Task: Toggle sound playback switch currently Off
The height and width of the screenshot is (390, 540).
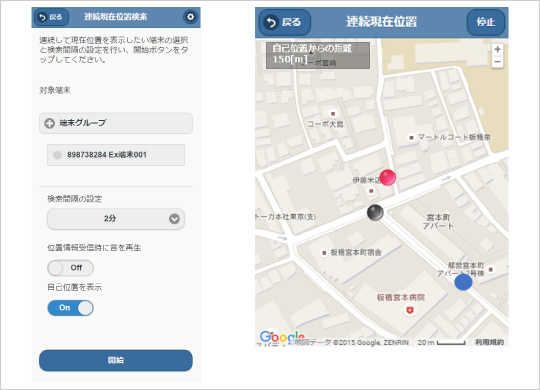Action: tap(70, 268)
